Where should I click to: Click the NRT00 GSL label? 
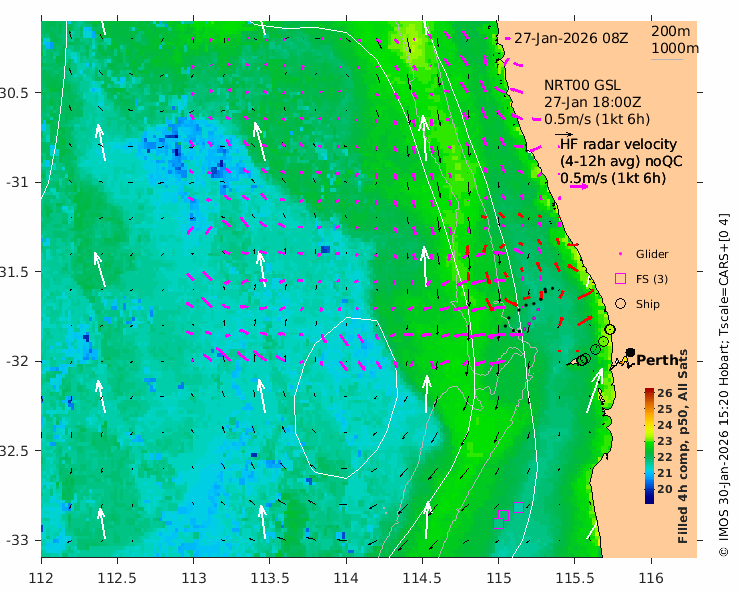[582, 85]
